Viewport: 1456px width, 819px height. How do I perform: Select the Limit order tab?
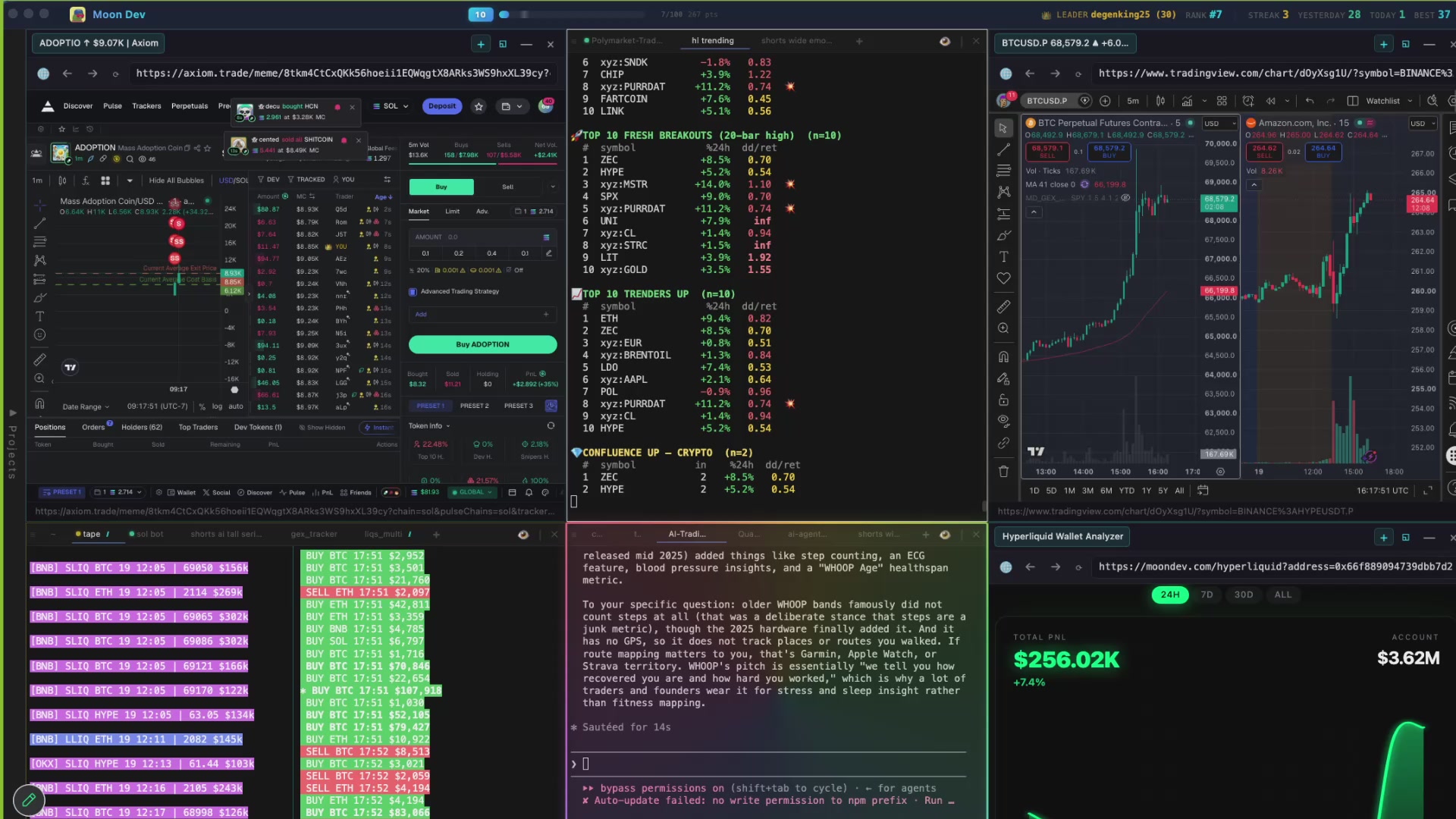453,212
